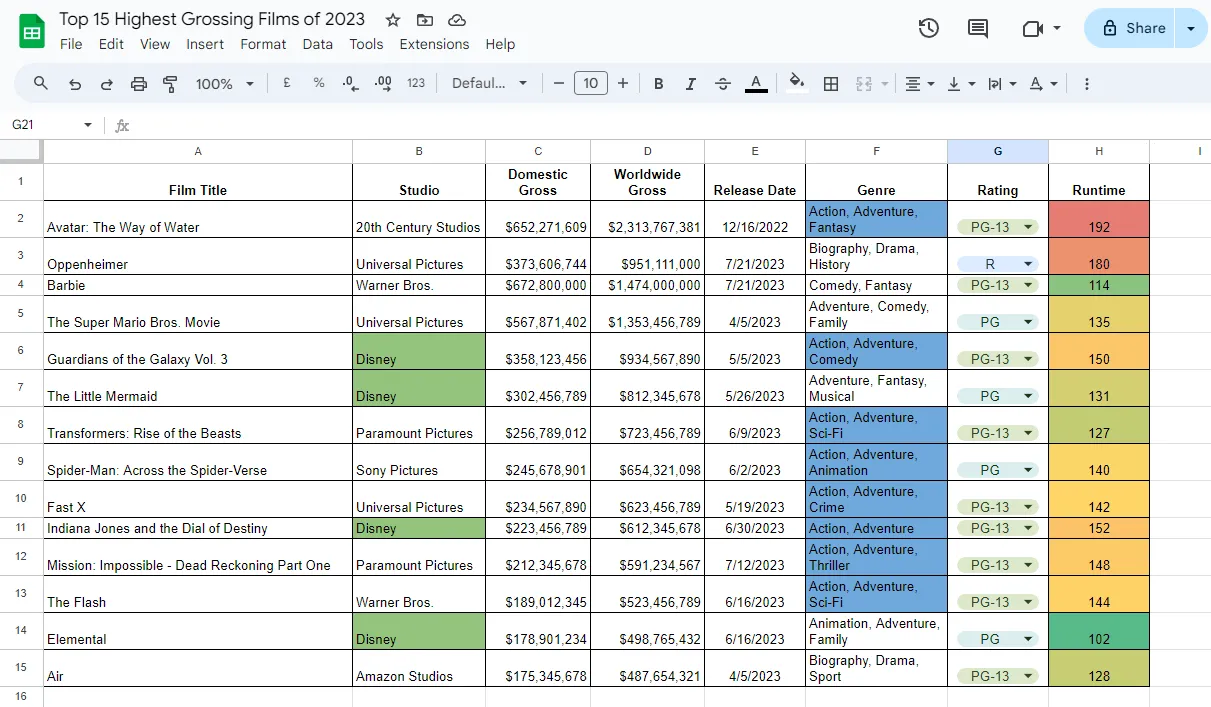Viewport: 1211px width, 707px height.
Task: Search the menus magnifier icon
Action: pos(41,83)
